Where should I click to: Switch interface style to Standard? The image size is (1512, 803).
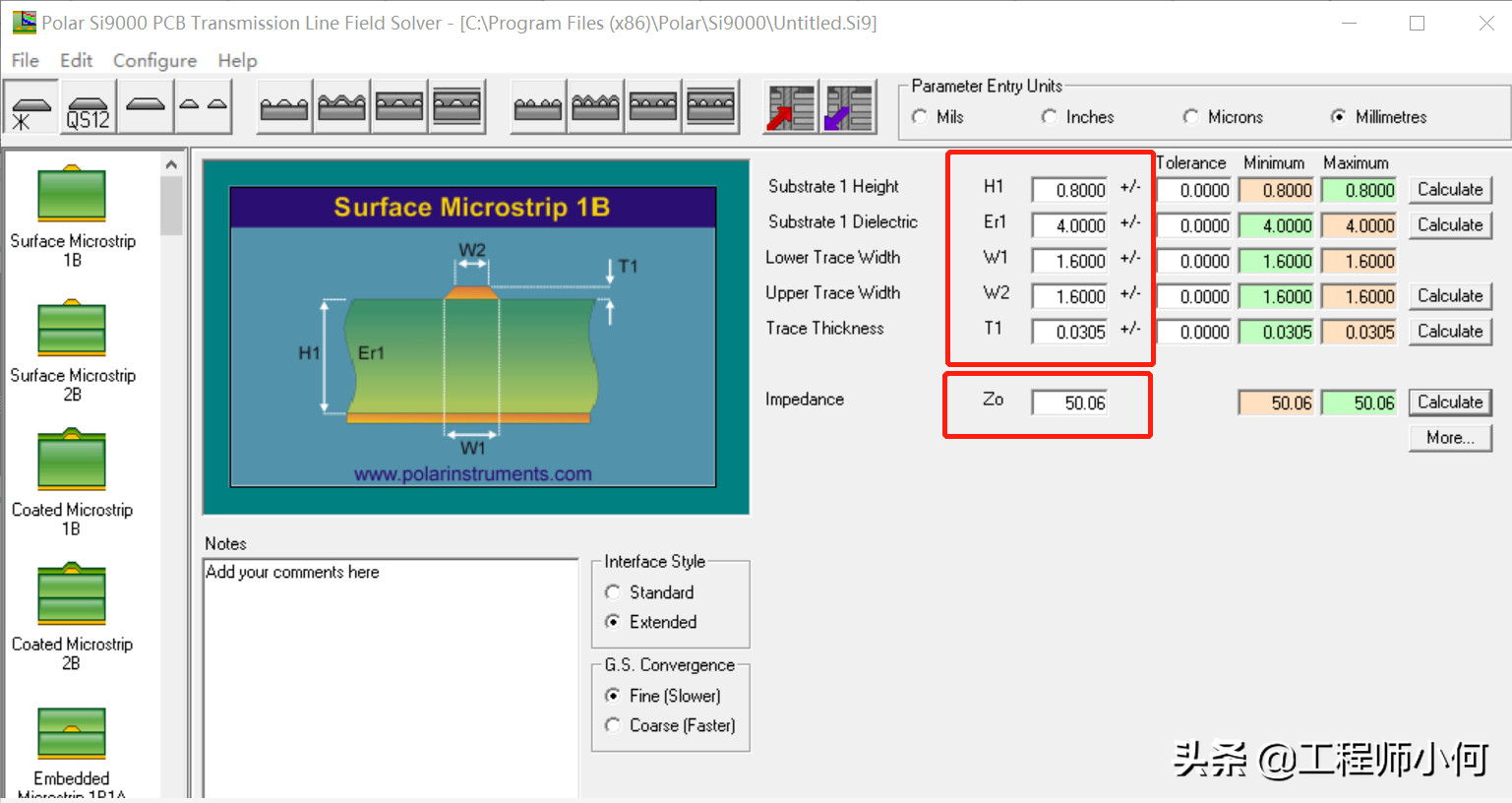(650, 592)
